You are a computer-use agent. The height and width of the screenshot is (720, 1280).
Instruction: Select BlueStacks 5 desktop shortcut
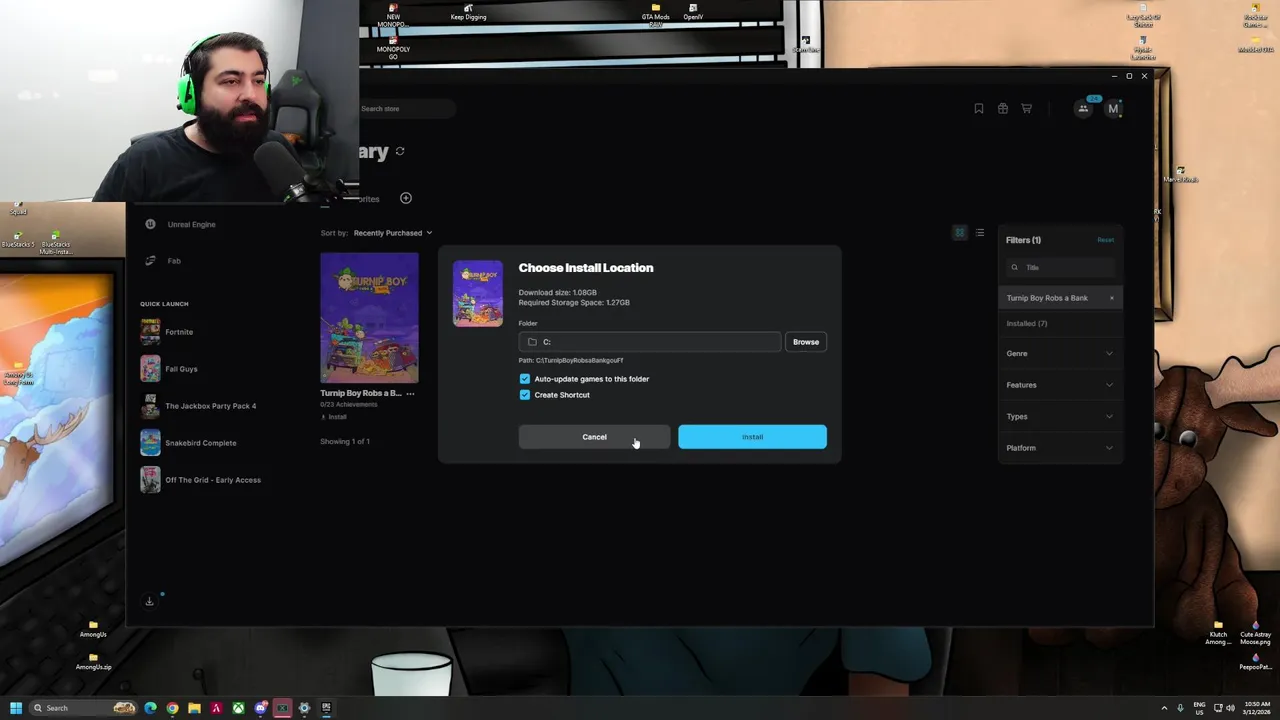18,239
